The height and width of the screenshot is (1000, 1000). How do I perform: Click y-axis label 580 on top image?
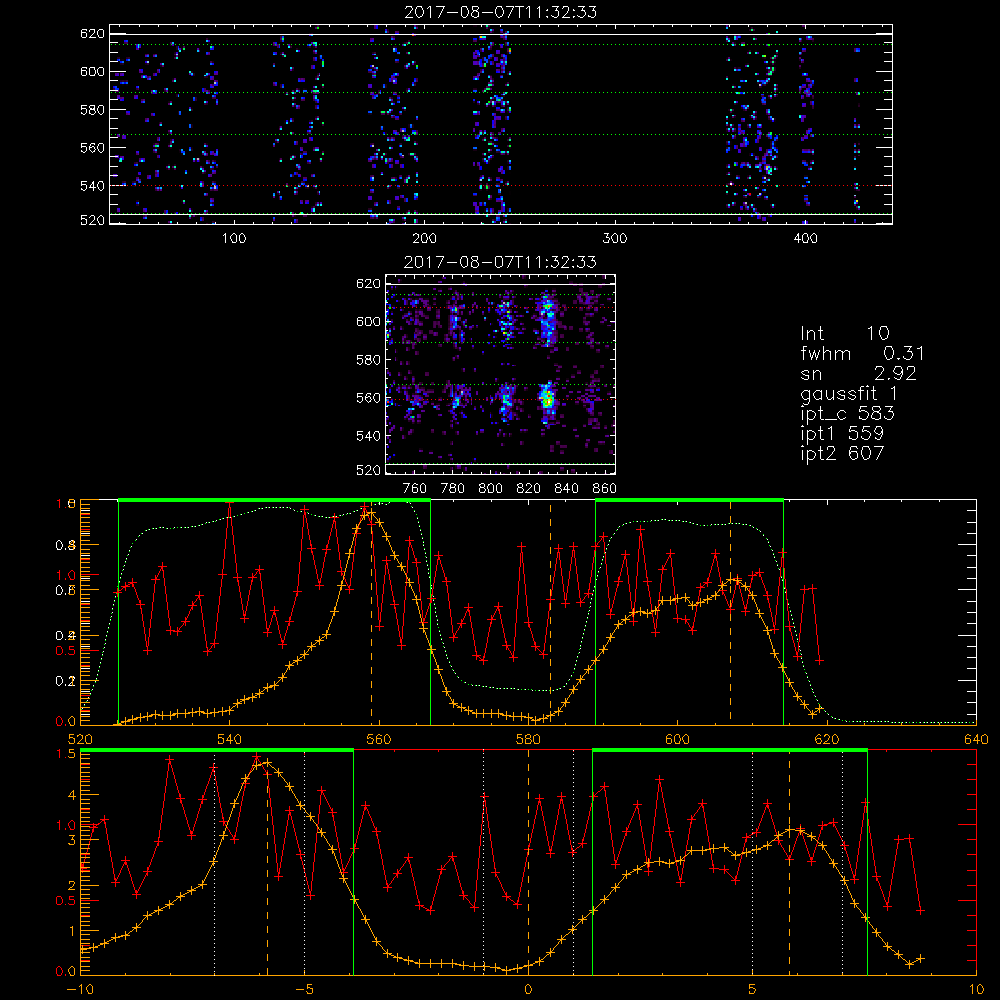coord(92,110)
